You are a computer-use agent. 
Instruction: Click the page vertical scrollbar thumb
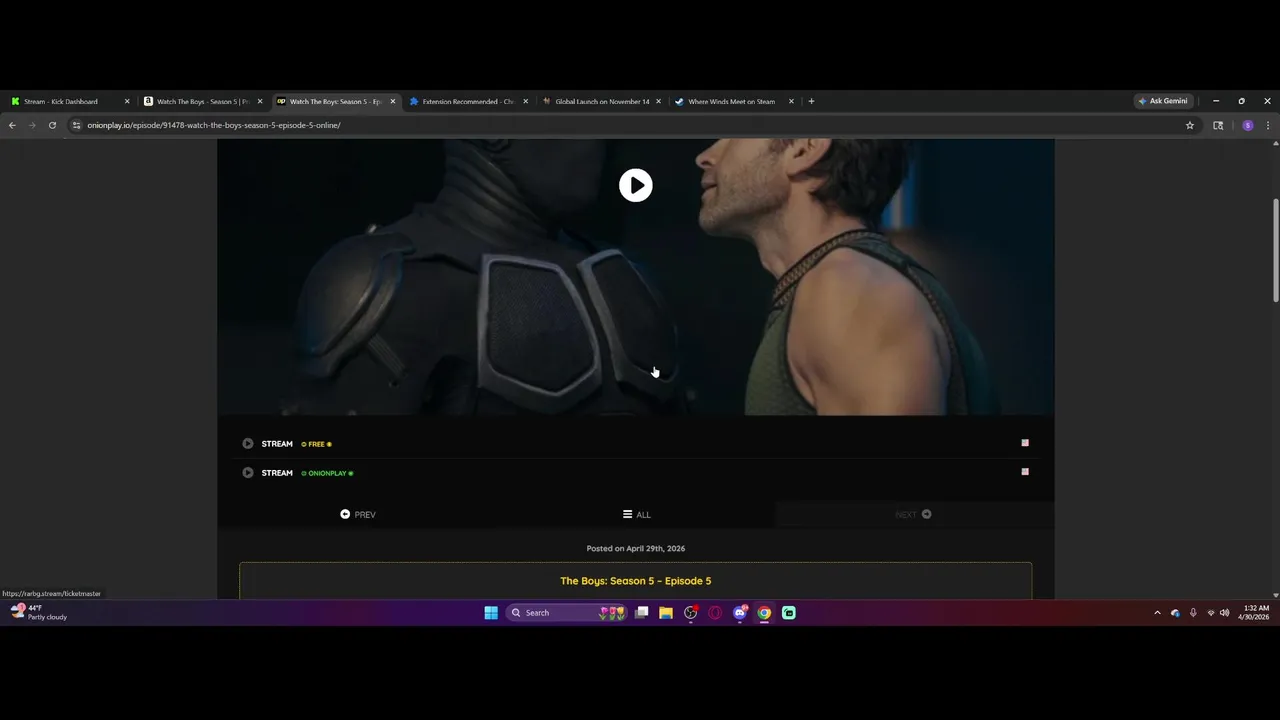(x=1275, y=249)
